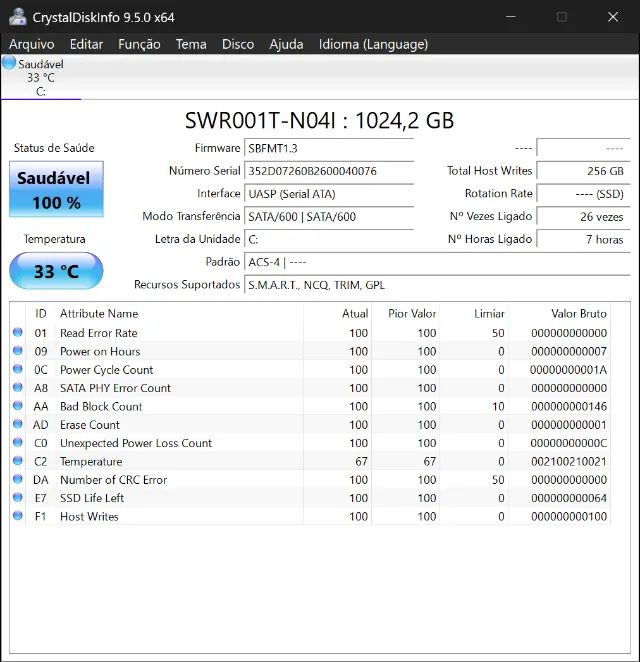Screen dimensions: 640x662
Task: Open the Função menu
Action: [139, 44]
